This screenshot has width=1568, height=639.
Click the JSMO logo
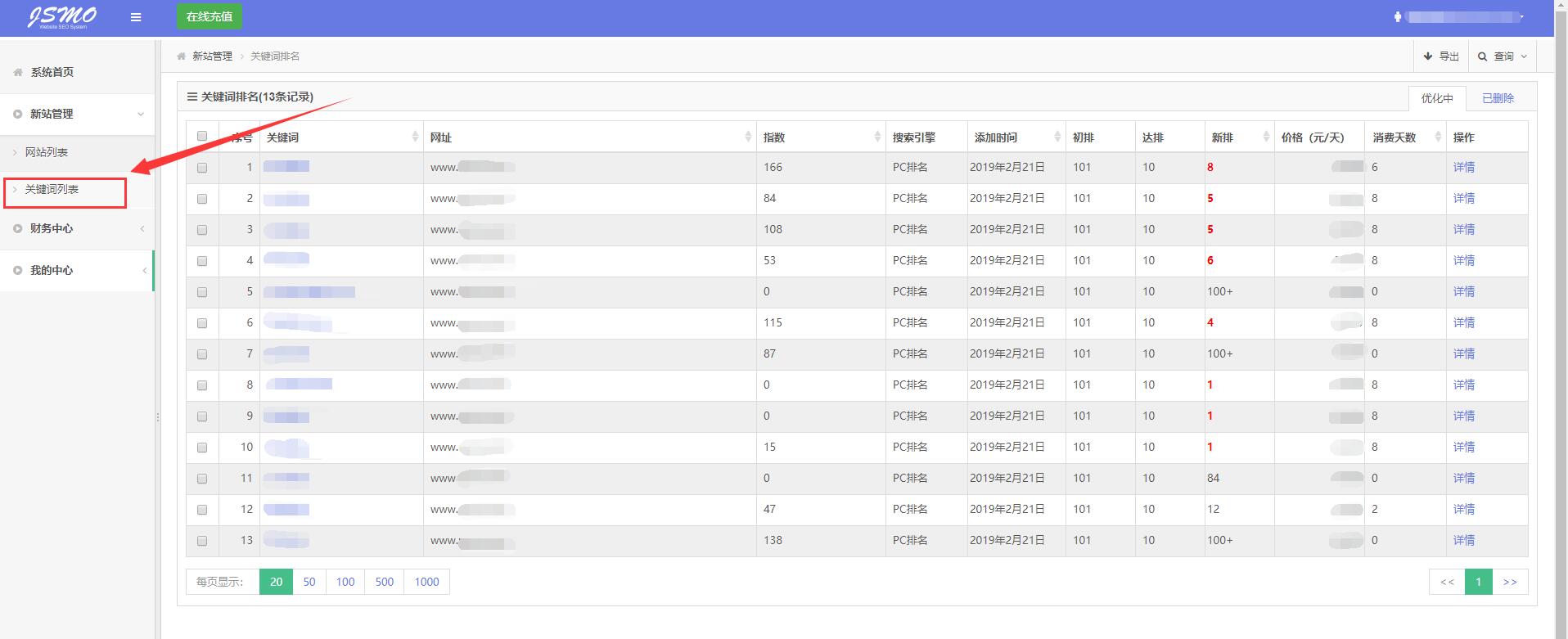tap(62, 17)
